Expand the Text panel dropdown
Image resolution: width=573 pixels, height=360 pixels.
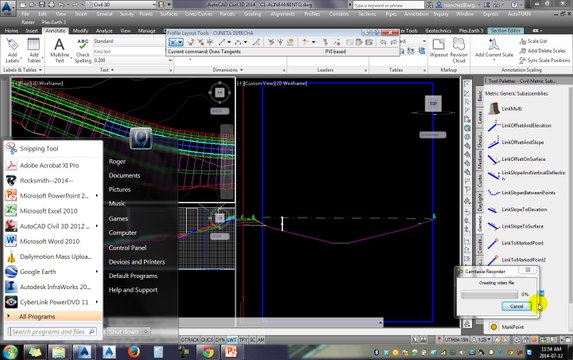(x=107, y=70)
